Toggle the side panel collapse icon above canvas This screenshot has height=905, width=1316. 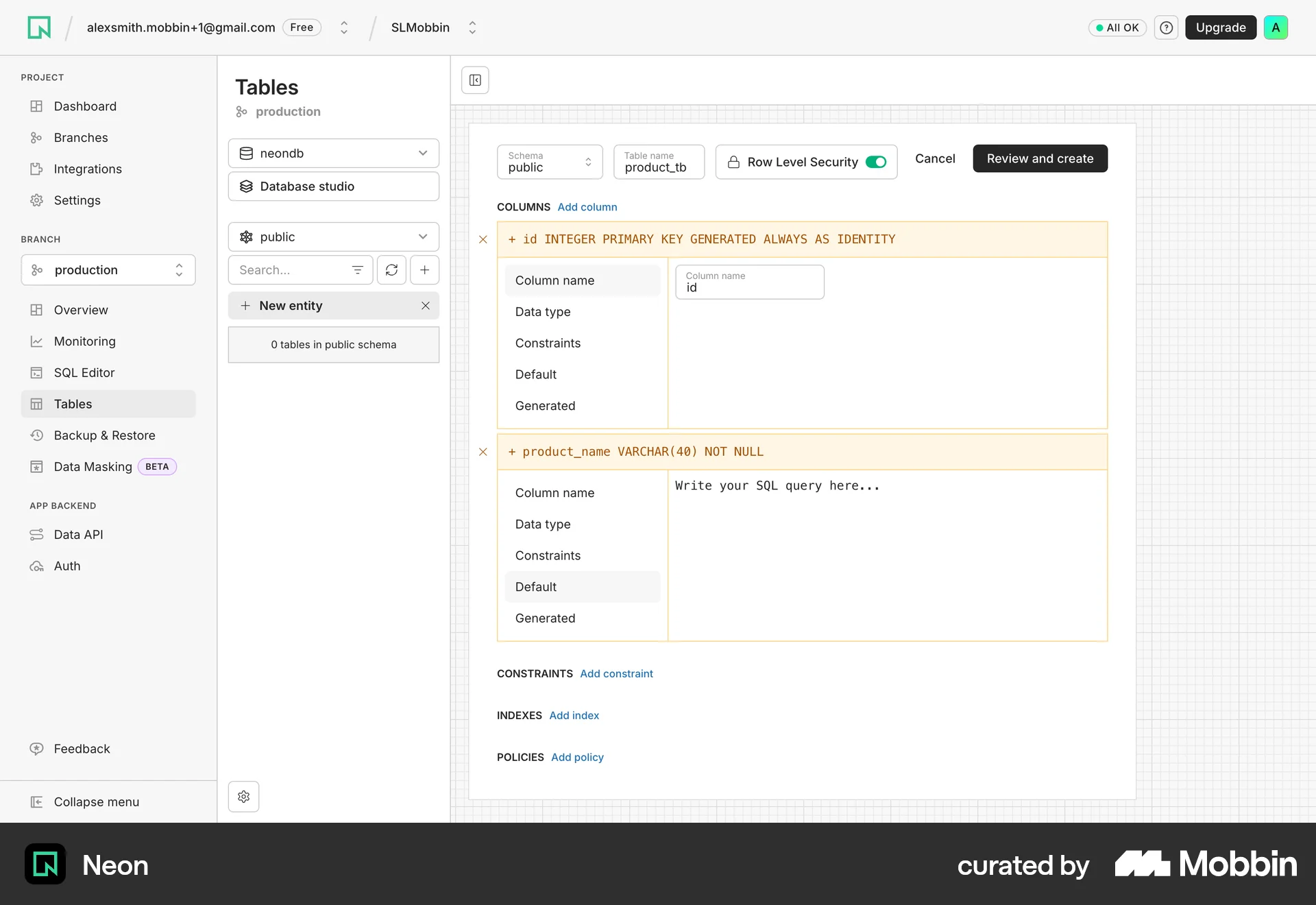click(475, 80)
